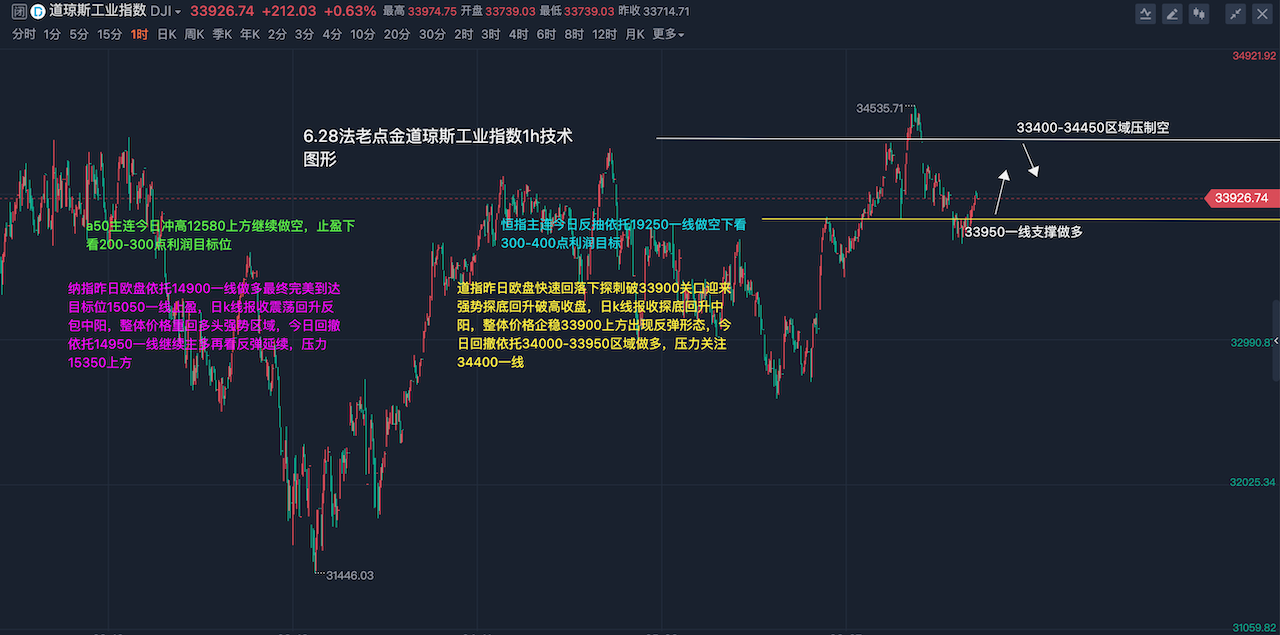The image size is (1280, 635).
Task: Select the pencil drawing tool icon
Action: 1172,13
